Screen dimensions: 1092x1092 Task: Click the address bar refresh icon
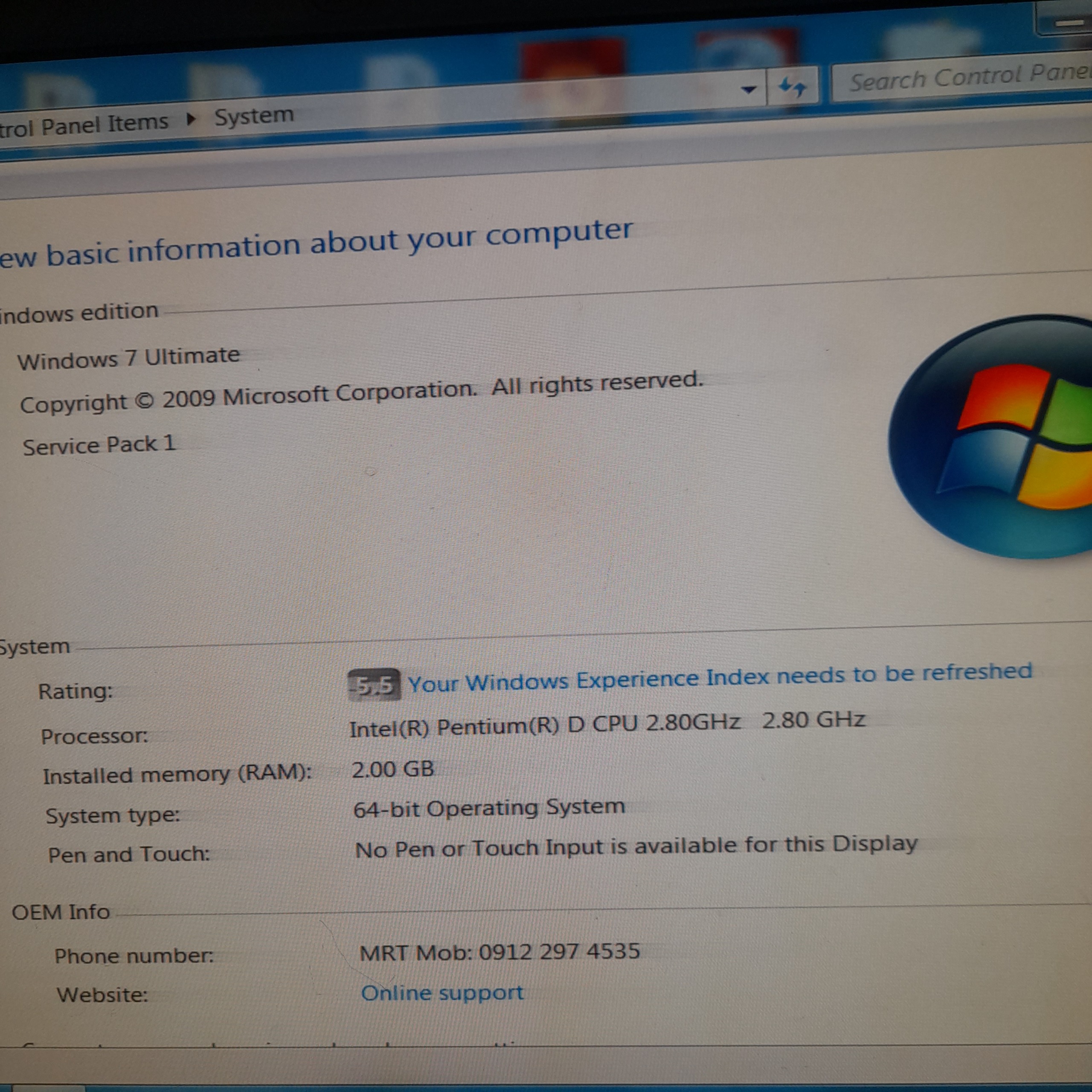pyautogui.click(x=793, y=87)
